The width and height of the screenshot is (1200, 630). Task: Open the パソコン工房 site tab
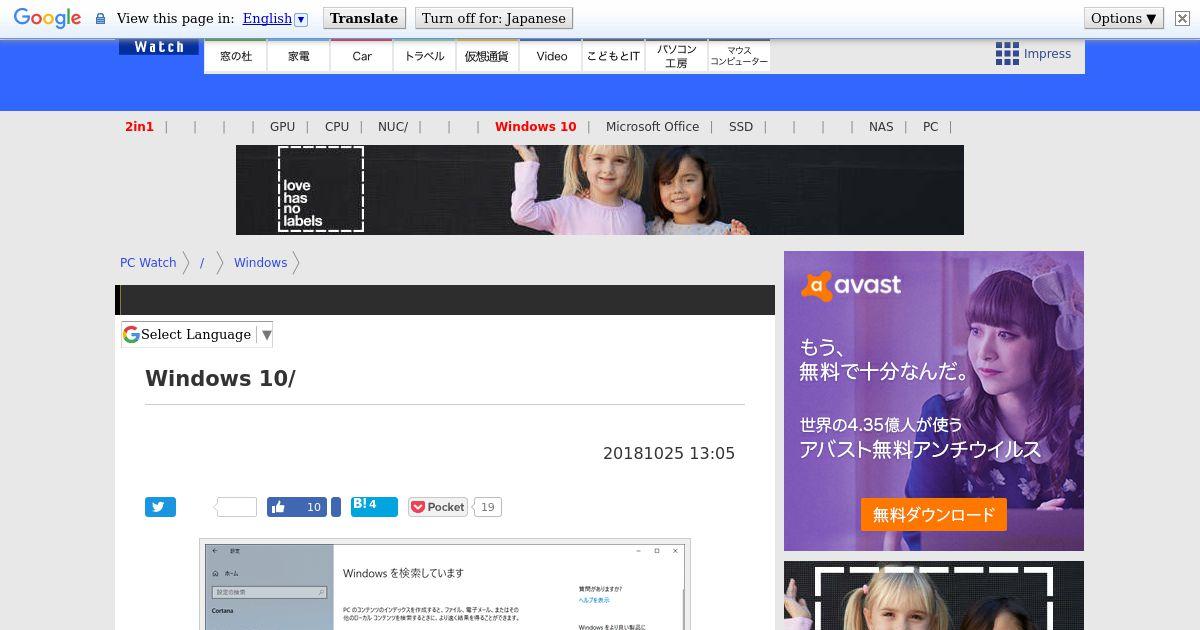pos(676,56)
